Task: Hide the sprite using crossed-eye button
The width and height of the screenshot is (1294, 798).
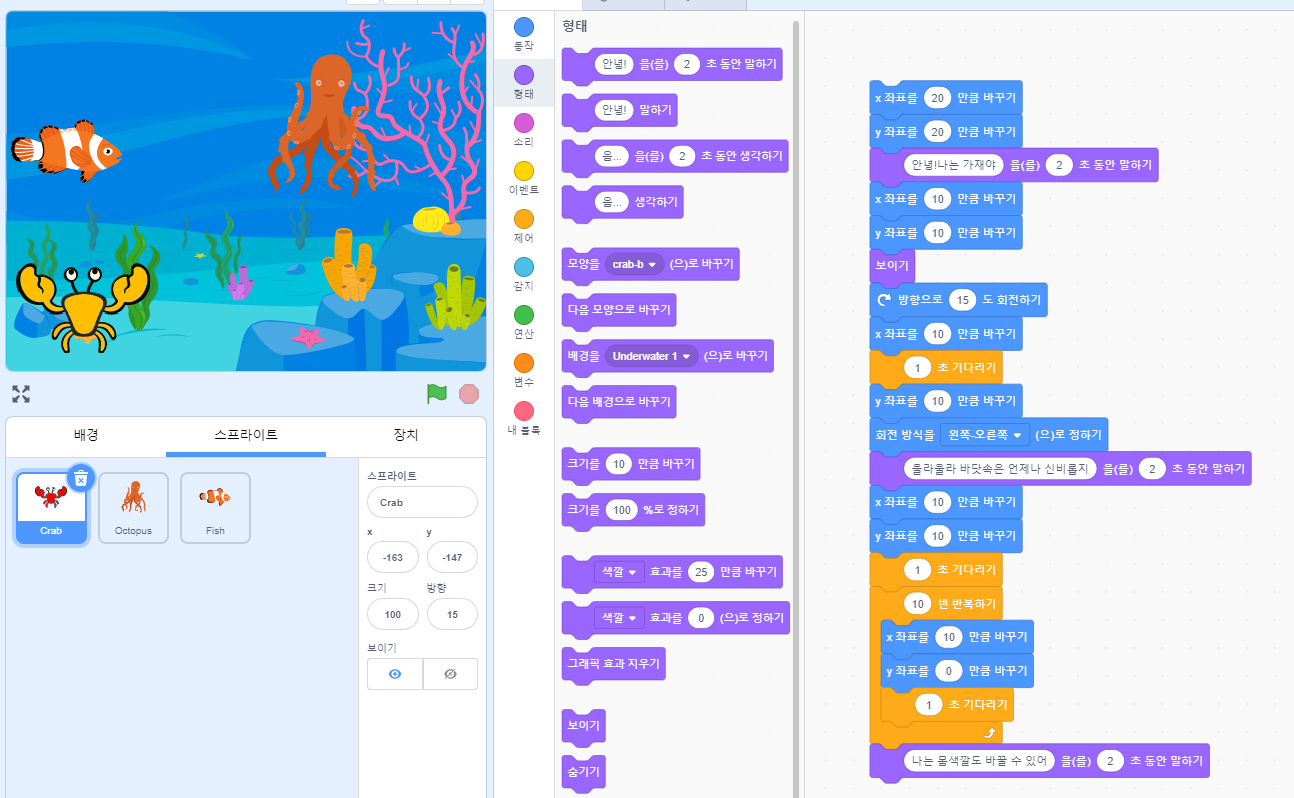Action: (x=450, y=674)
